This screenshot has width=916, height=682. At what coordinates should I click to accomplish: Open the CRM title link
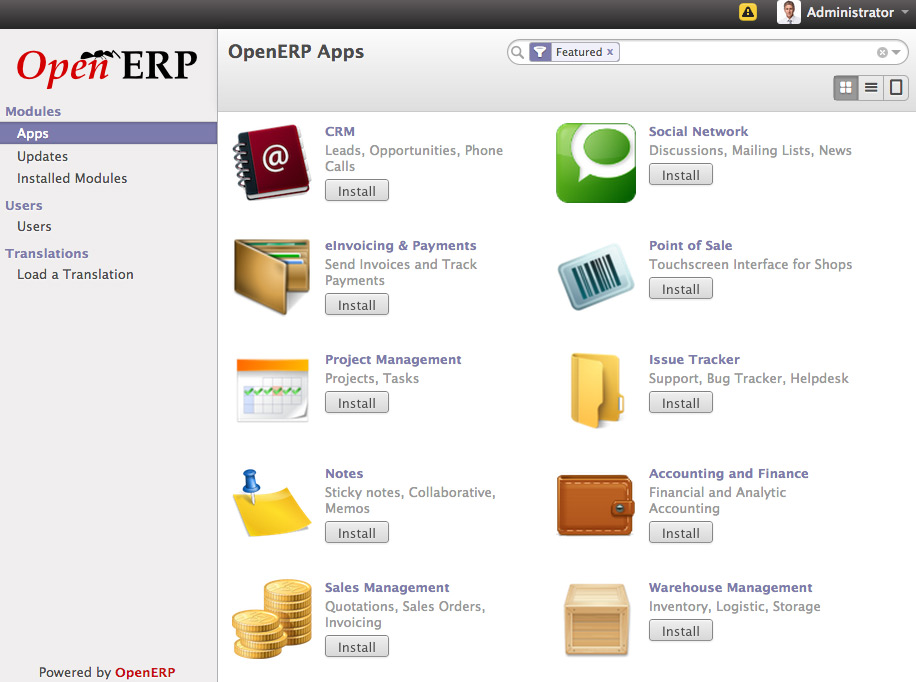[x=340, y=131]
